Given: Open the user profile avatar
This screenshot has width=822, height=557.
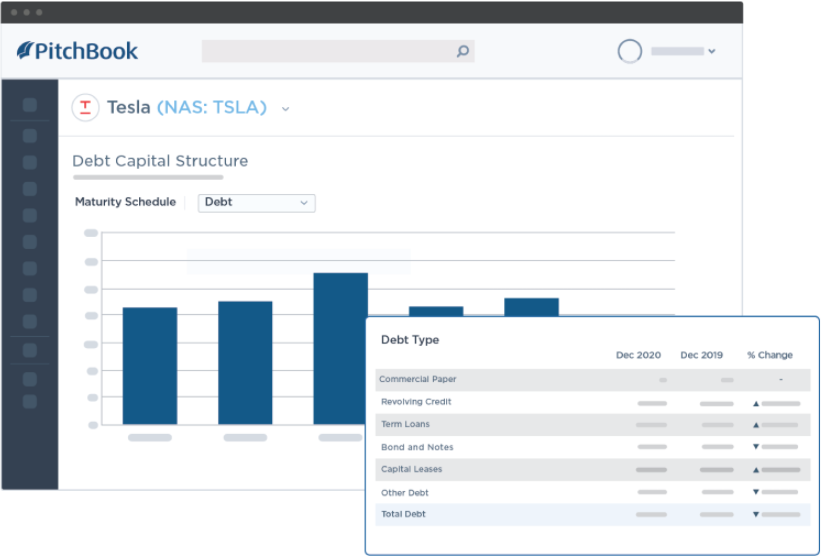Looking at the screenshot, I should [630, 51].
